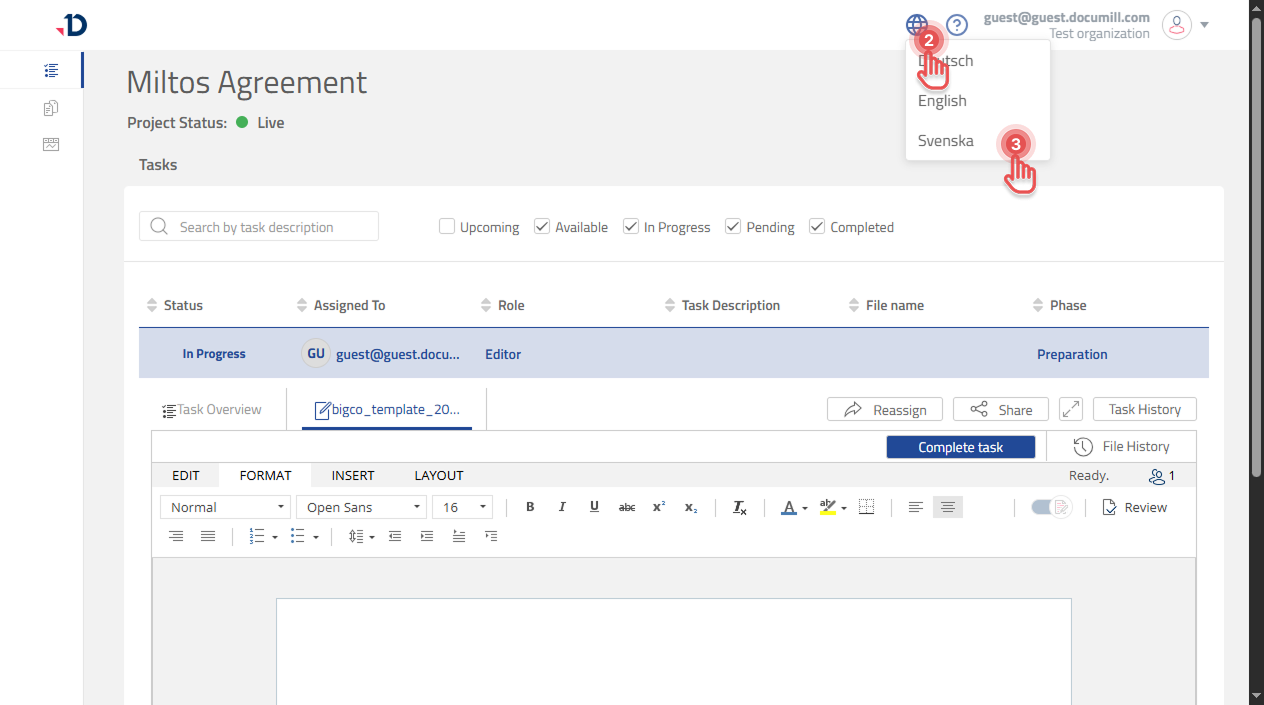The height and width of the screenshot is (705, 1264).
Task: Uncheck the Completed tasks filter
Action: pos(817,226)
